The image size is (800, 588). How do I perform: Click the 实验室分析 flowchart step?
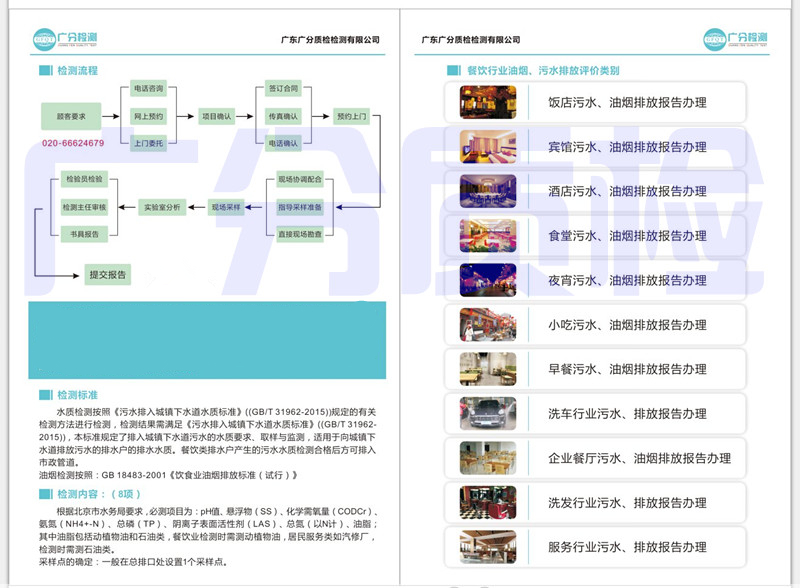161,207
